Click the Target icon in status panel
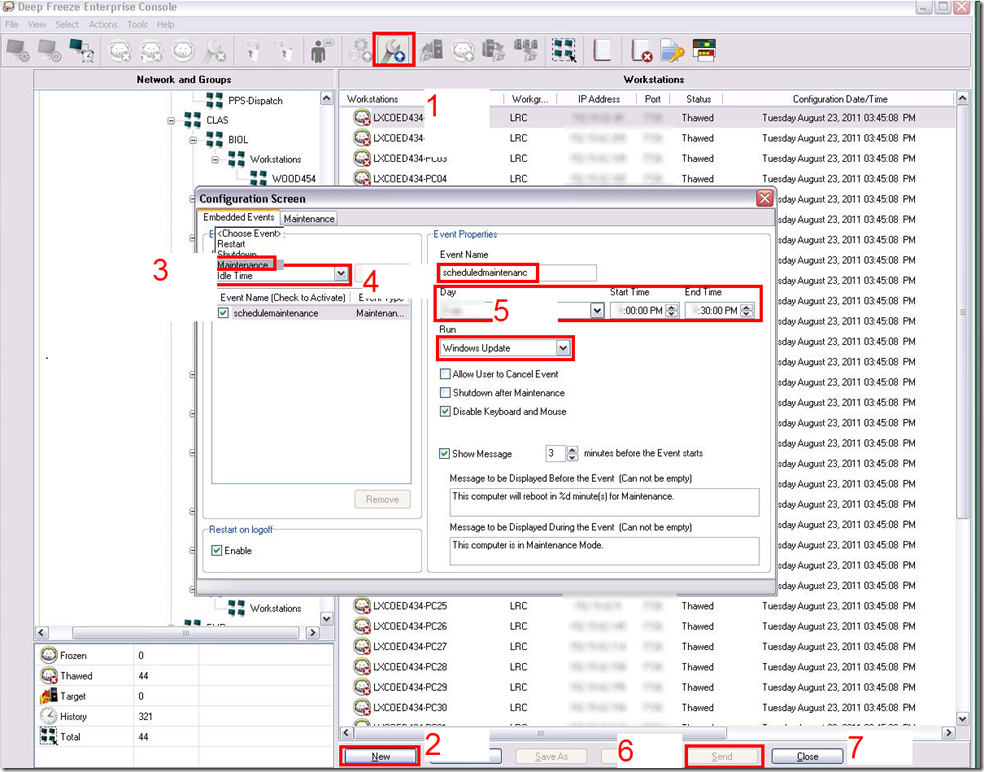 [x=49, y=696]
